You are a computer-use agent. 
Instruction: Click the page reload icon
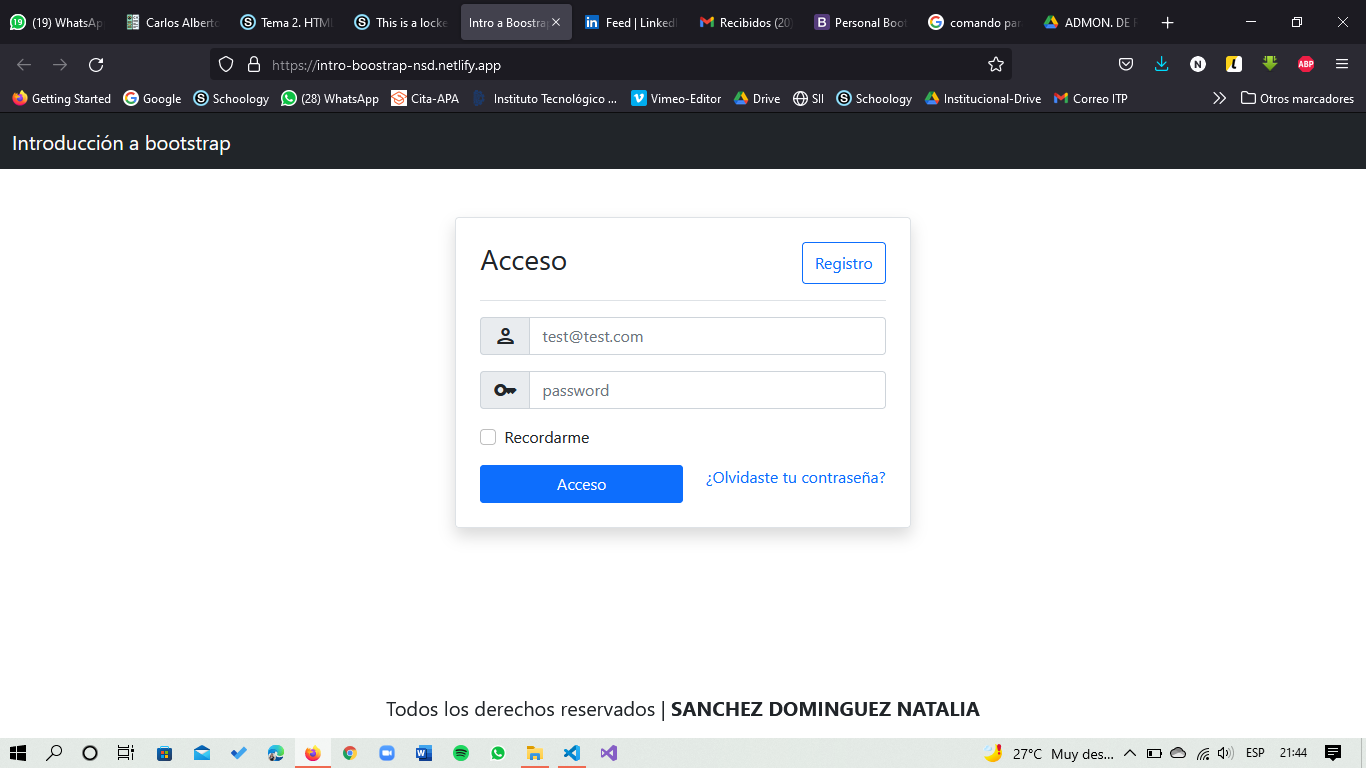coord(96,64)
